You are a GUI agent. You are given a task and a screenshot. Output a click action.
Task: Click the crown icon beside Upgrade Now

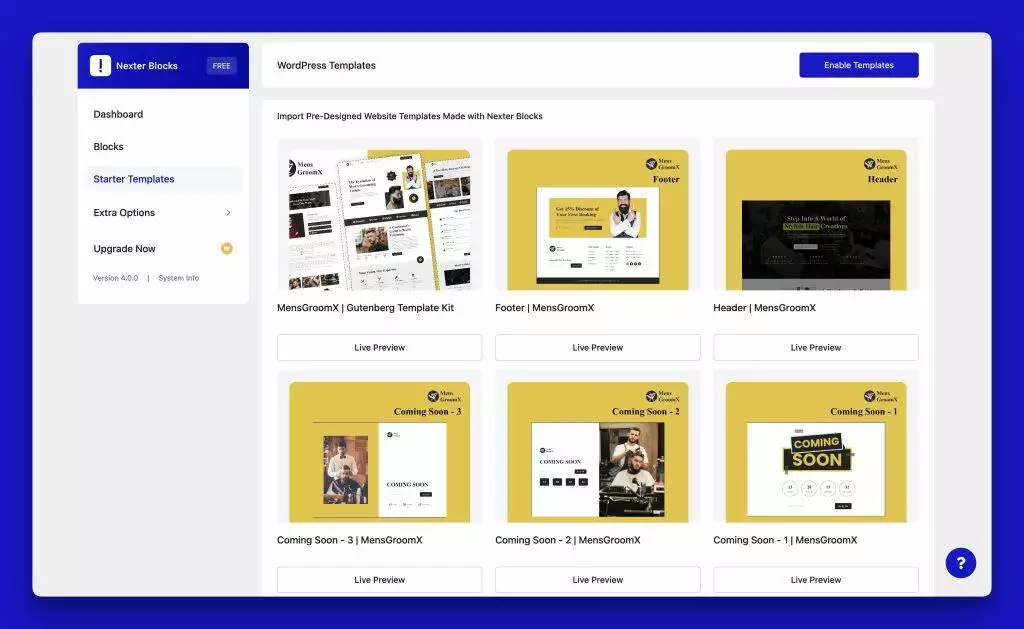227,248
